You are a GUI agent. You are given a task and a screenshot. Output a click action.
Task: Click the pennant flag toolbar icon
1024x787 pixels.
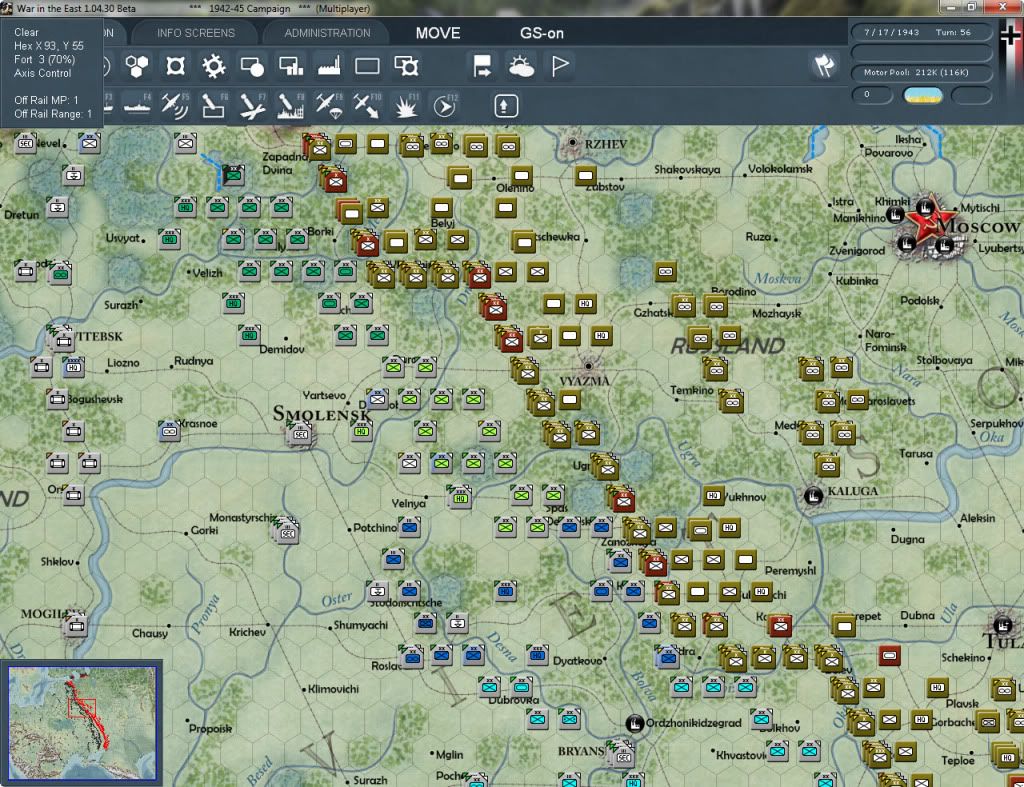coord(560,66)
